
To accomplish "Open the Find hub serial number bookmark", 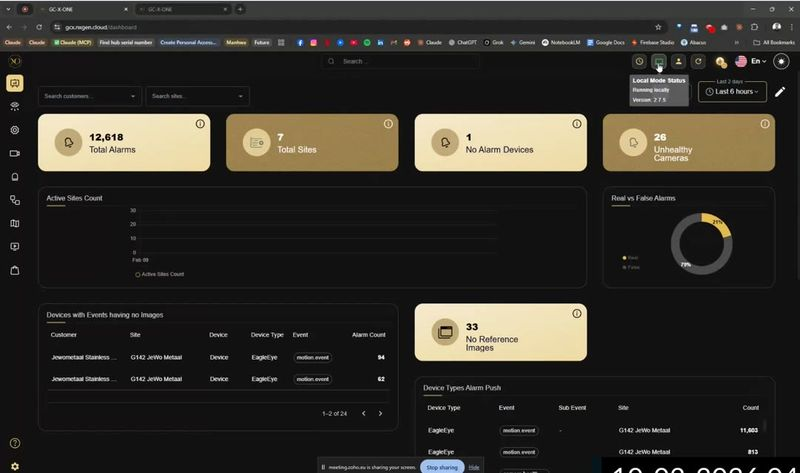I will pos(126,42).
